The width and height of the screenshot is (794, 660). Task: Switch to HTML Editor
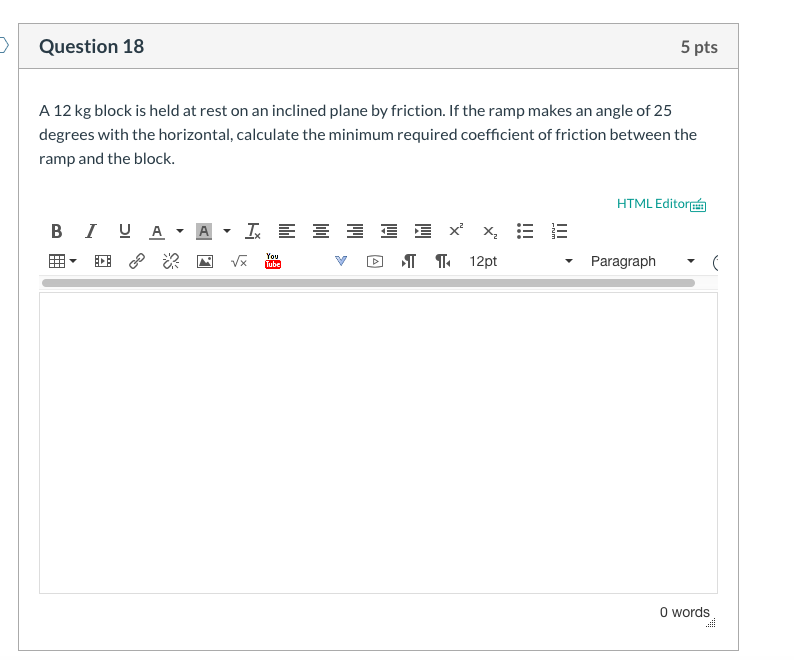coord(653,204)
